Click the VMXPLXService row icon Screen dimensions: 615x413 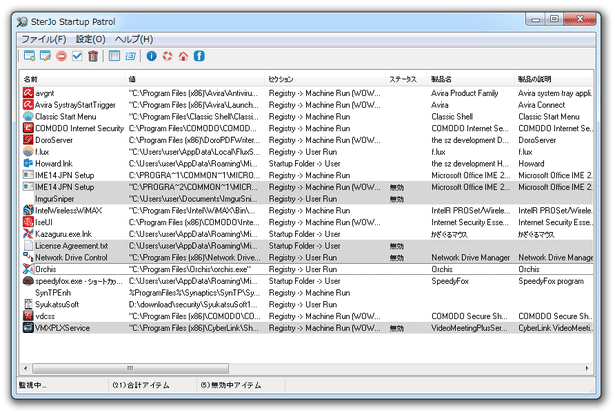[x=28, y=328]
